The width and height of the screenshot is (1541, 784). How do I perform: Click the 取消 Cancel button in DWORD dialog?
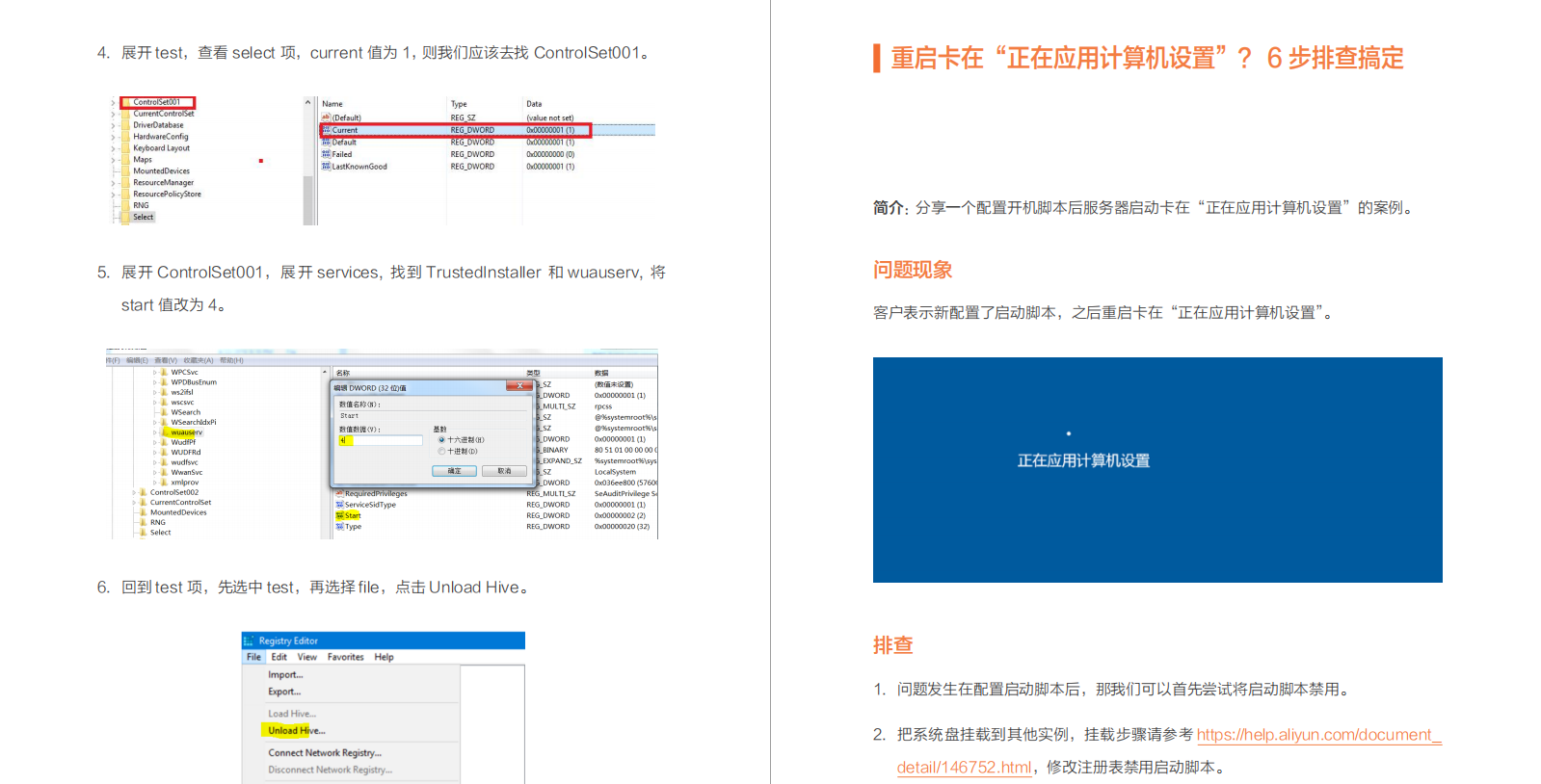tap(504, 471)
